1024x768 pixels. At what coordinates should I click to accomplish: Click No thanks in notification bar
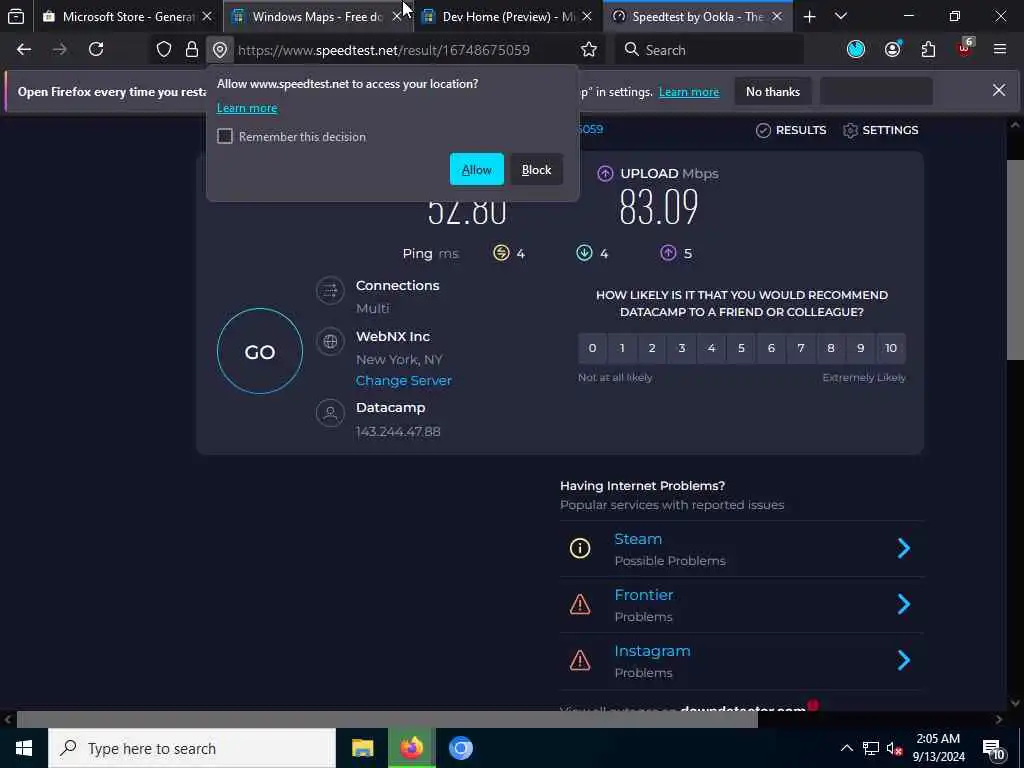[773, 92]
